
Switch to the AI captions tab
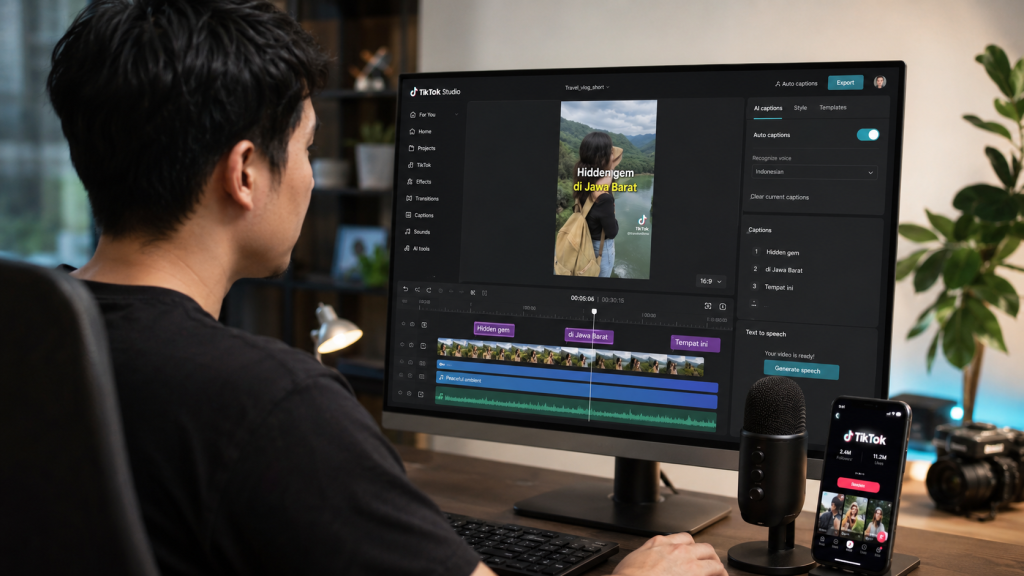click(768, 108)
